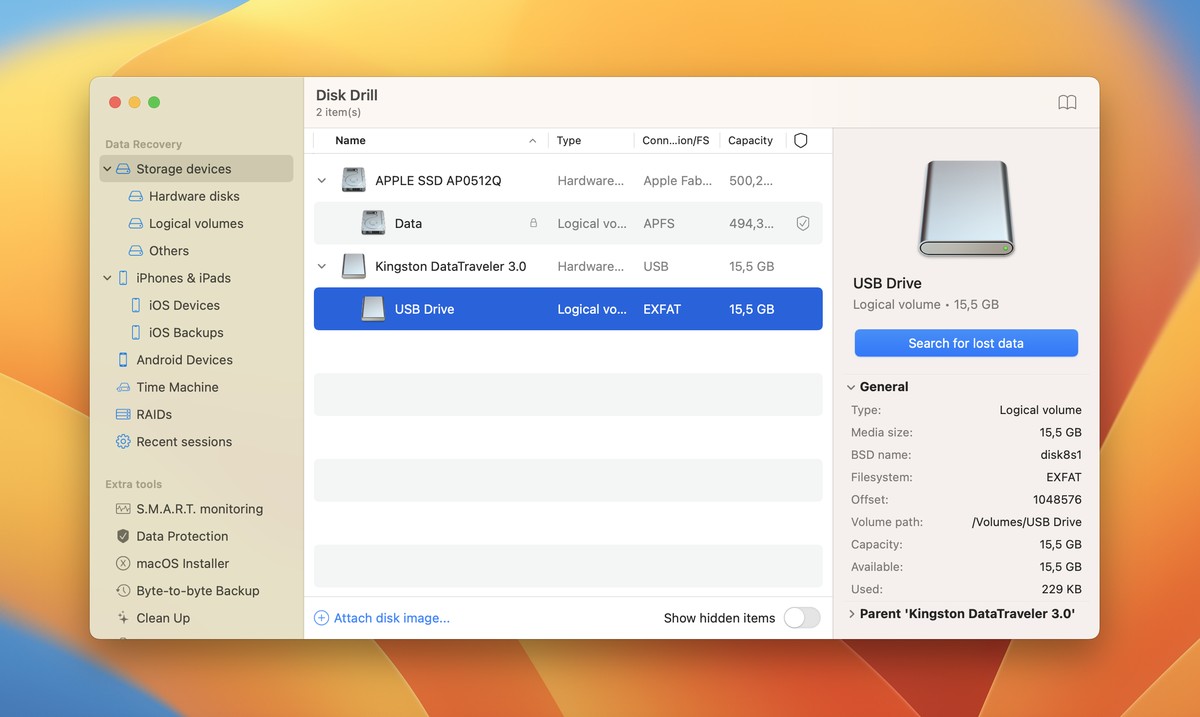Viewport: 1200px width, 717px height.
Task: Click the Others sidebar icon
Action: (x=136, y=251)
